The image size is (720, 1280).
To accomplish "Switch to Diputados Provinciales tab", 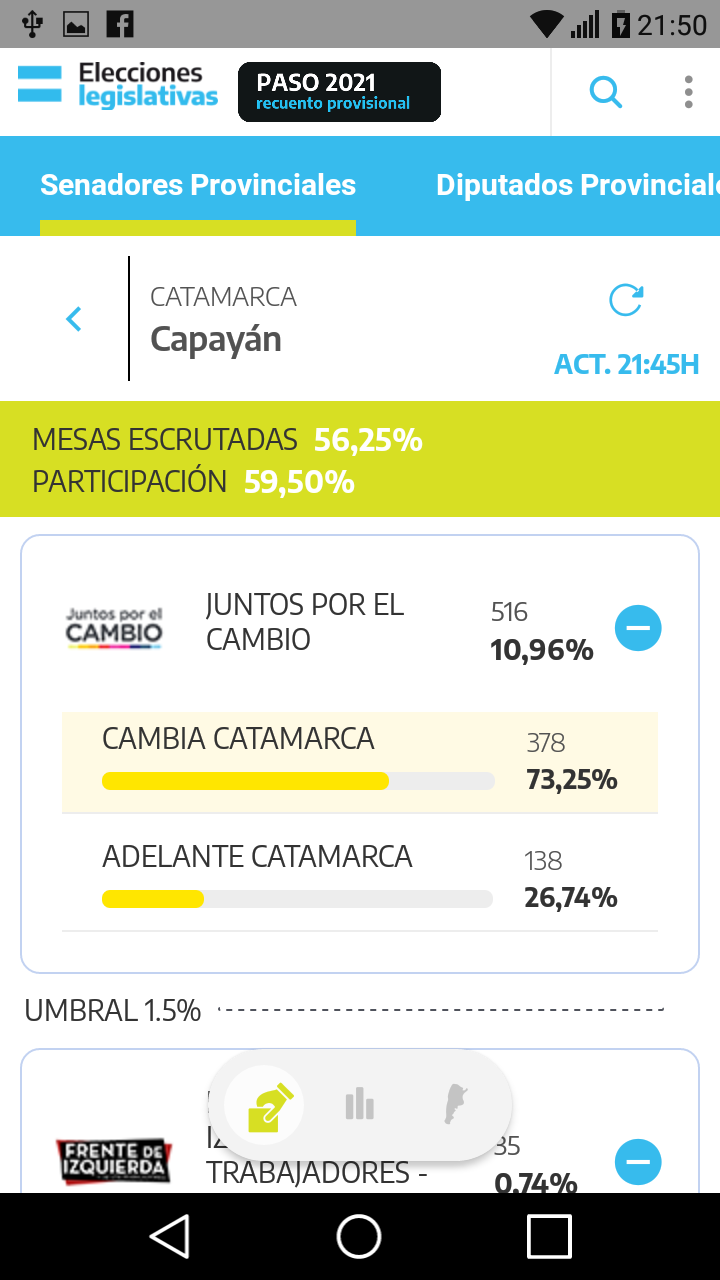I will (576, 185).
